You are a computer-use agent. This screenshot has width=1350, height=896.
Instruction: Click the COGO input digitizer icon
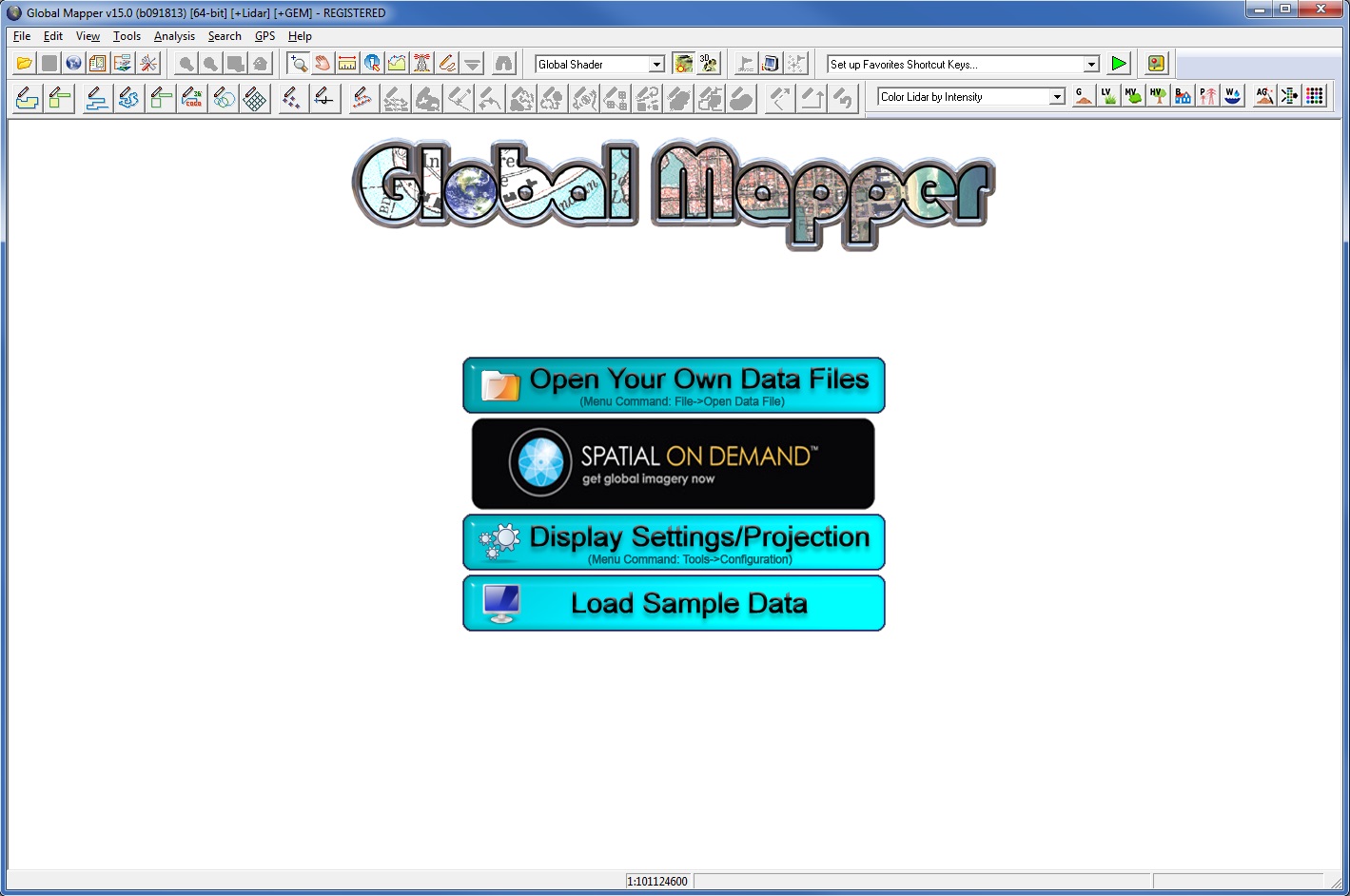(192, 97)
